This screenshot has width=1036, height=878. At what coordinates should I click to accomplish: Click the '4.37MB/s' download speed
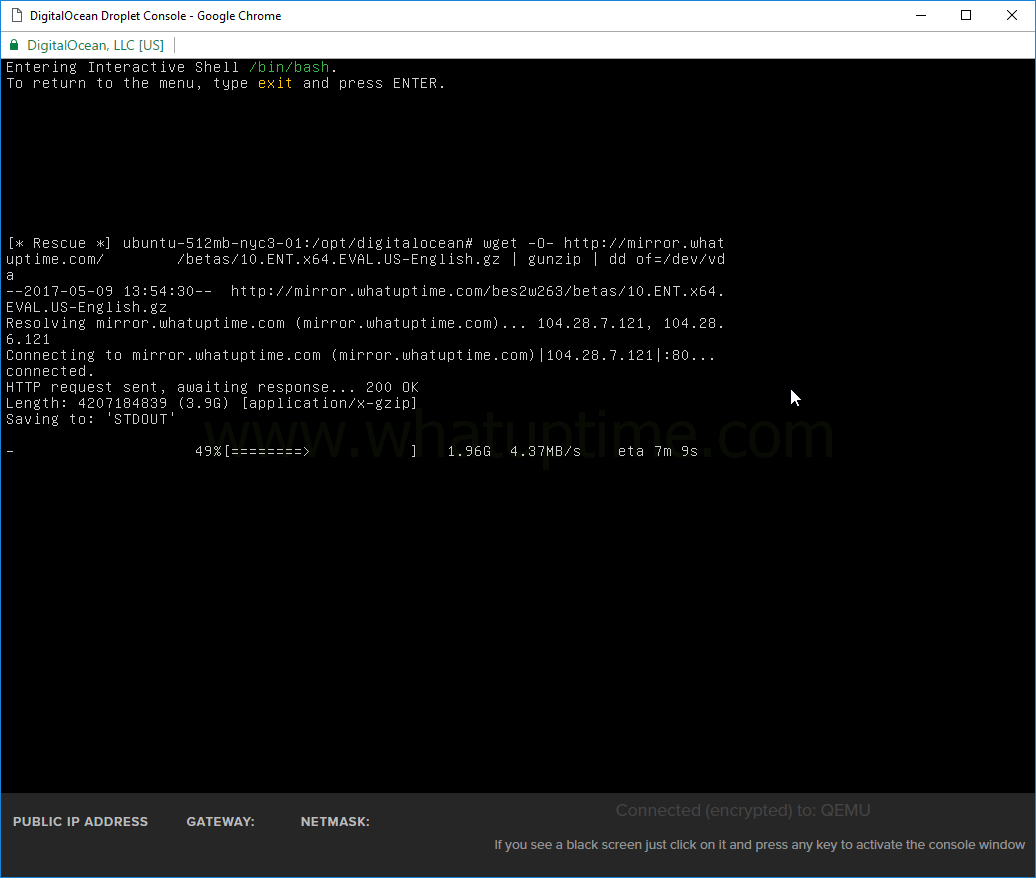point(545,451)
